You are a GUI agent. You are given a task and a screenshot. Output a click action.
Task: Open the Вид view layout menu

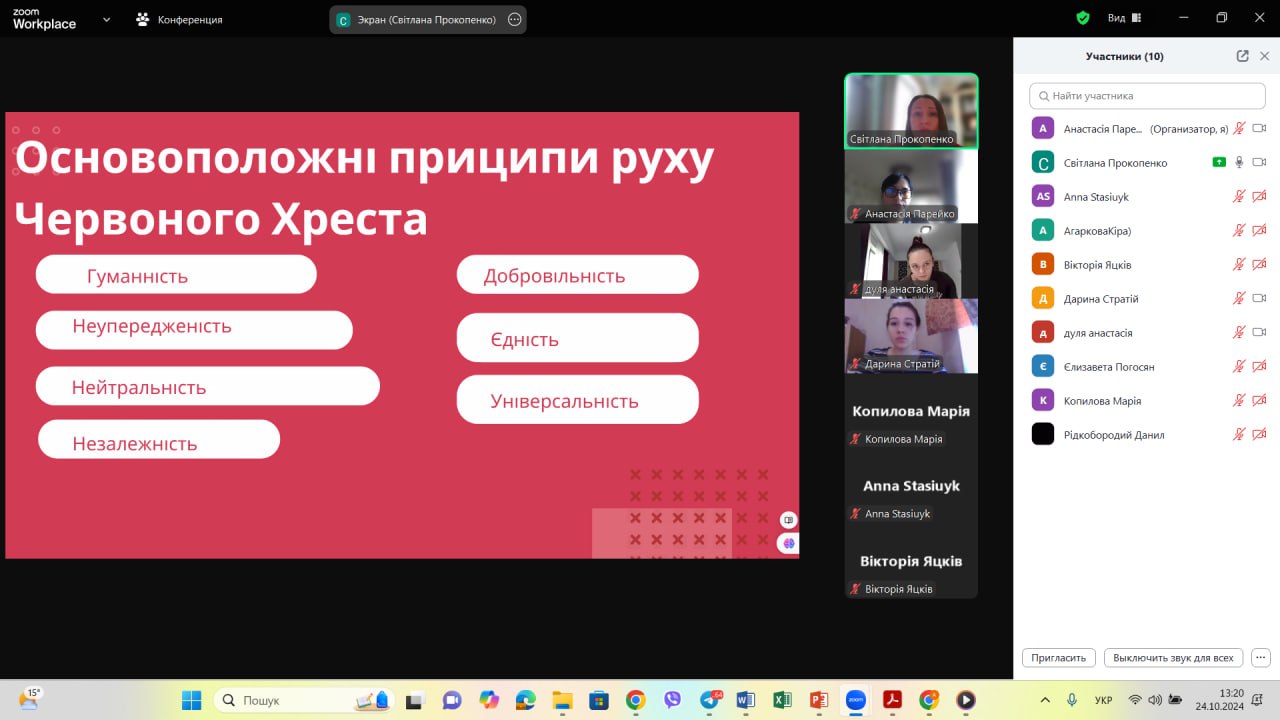point(1124,18)
